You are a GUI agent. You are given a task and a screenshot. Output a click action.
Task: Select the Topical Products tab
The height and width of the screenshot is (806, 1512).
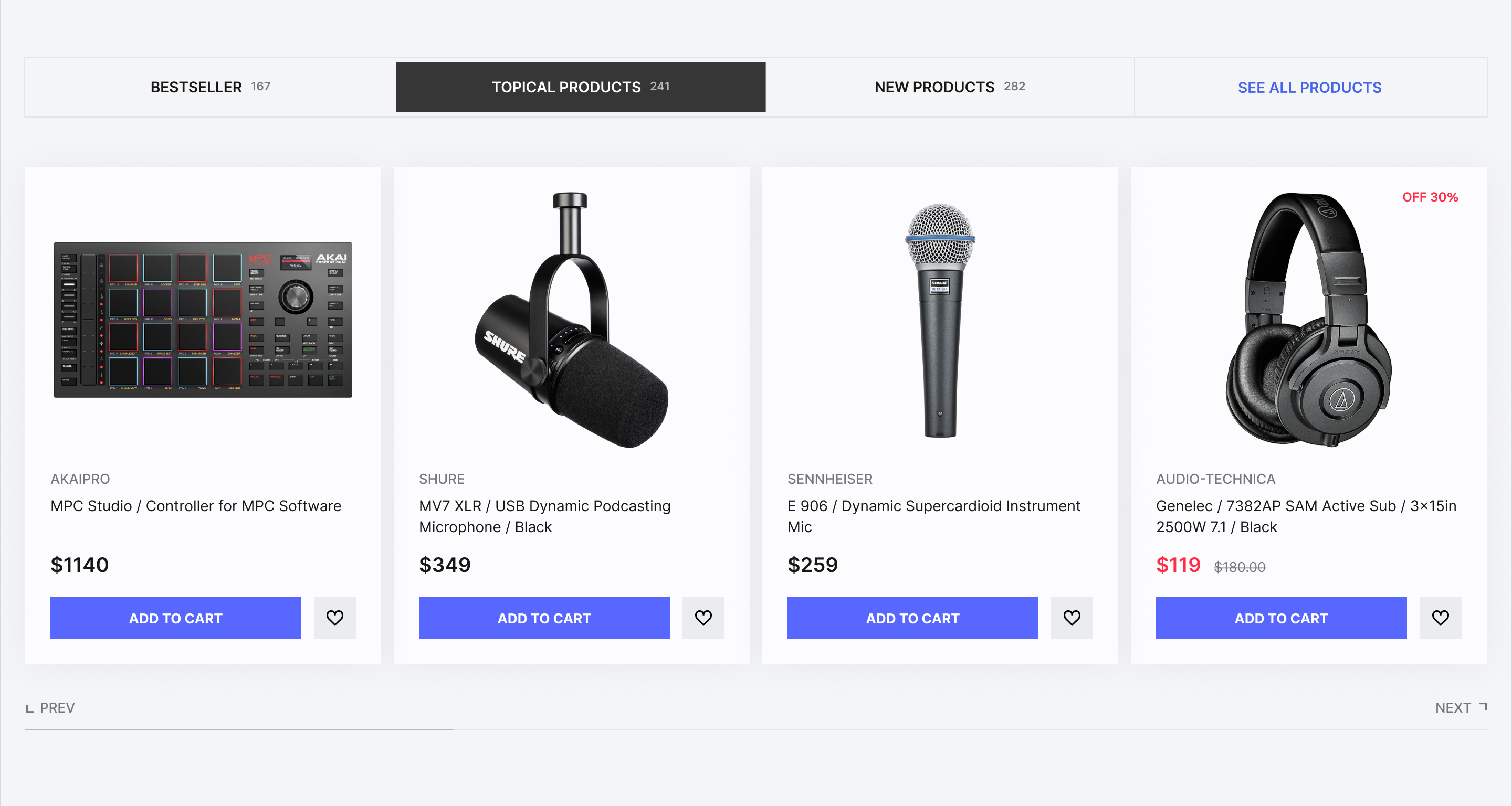(581, 88)
